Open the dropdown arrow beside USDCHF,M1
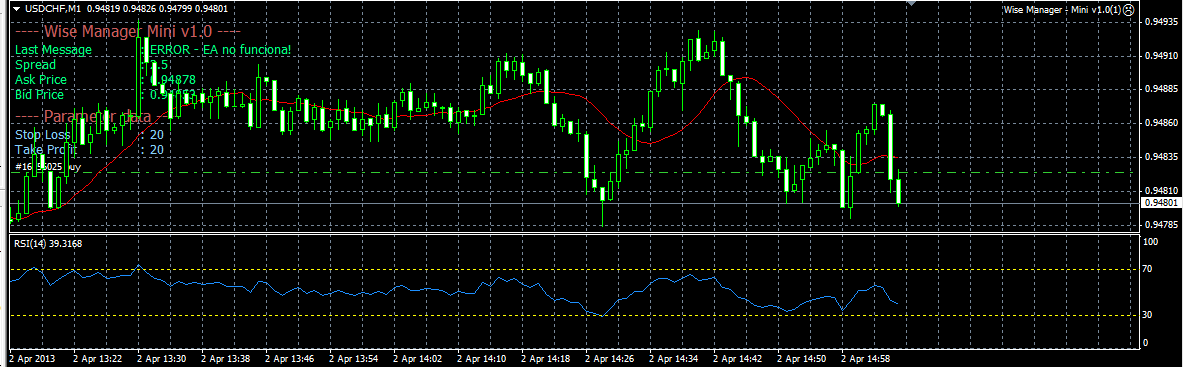The image size is (1183, 367). coord(15,9)
